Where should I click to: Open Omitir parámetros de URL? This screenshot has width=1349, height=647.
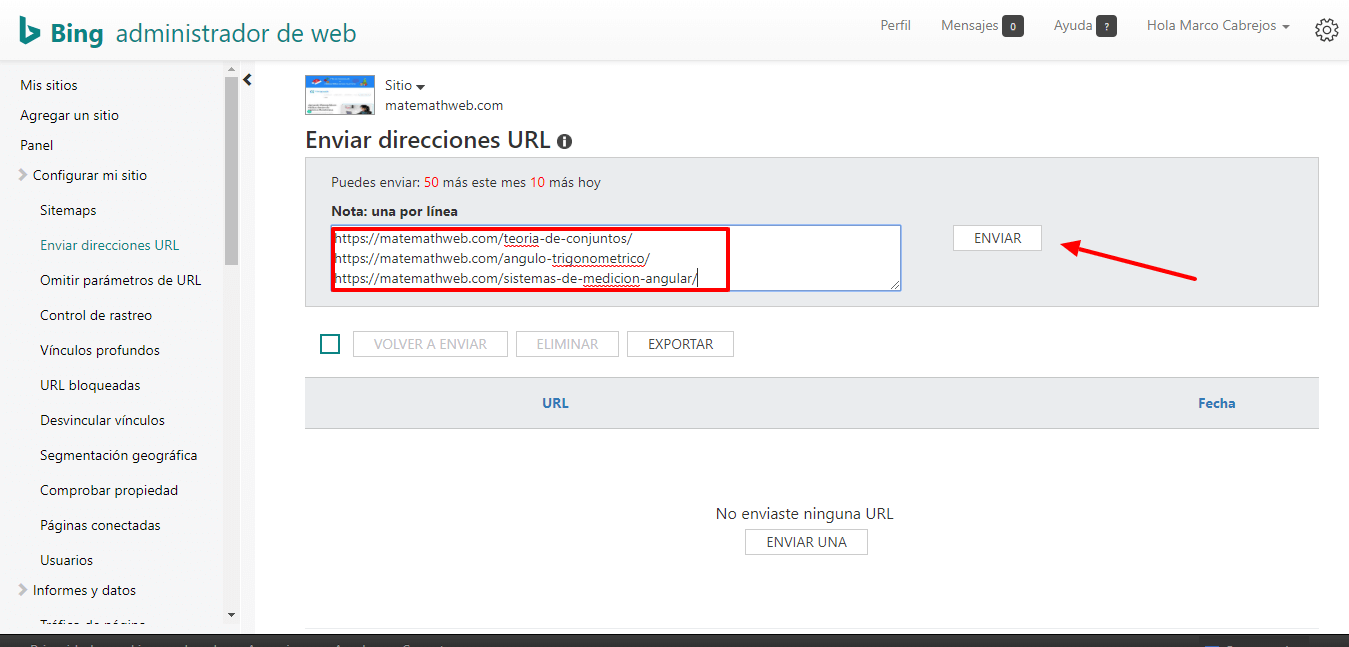(121, 280)
